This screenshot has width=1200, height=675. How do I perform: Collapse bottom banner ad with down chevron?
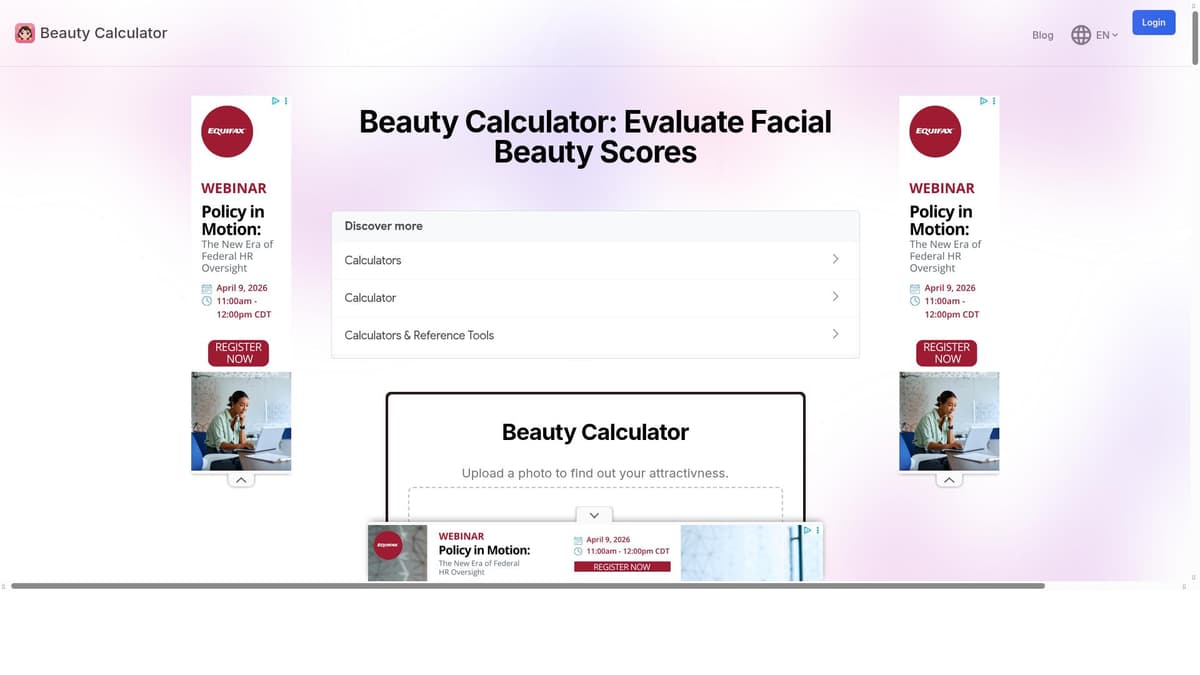point(594,515)
